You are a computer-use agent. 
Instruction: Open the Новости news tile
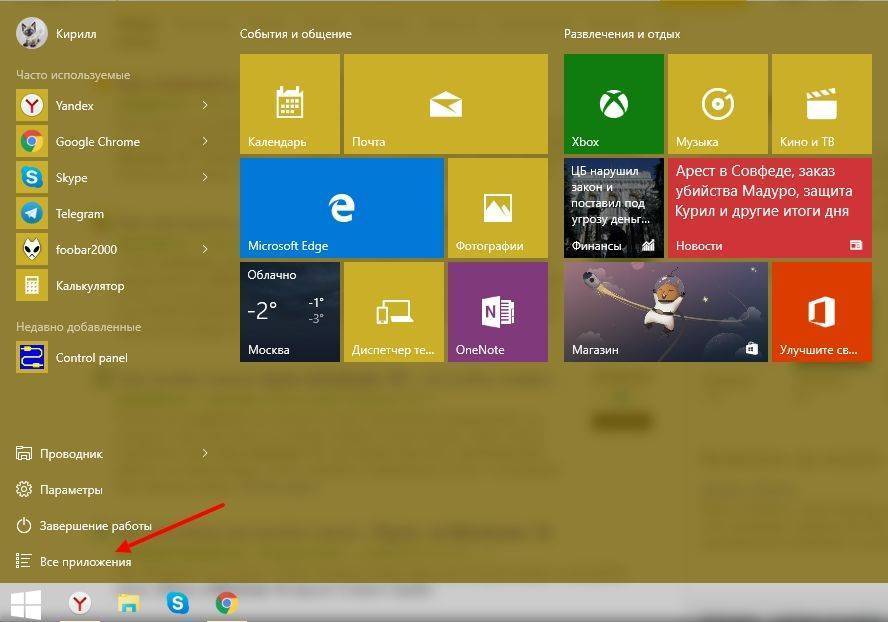(767, 207)
